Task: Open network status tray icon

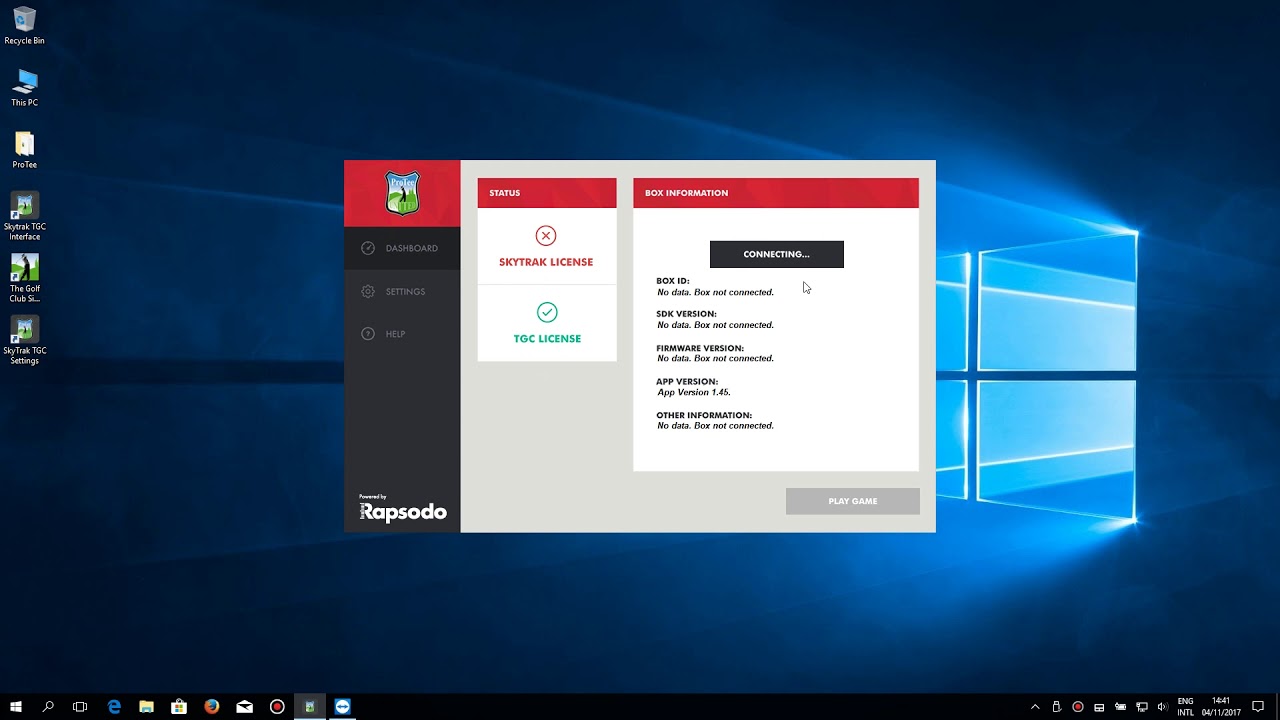Action: click(1142, 707)
